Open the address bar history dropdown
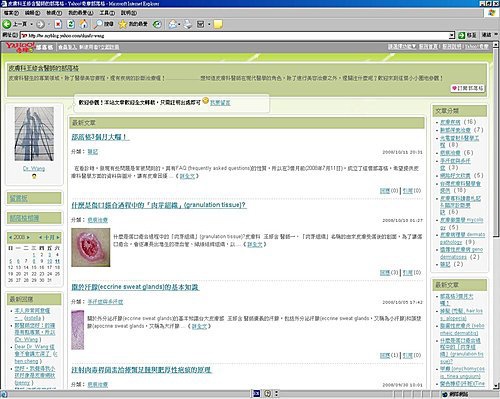 [x=452, y=35]
